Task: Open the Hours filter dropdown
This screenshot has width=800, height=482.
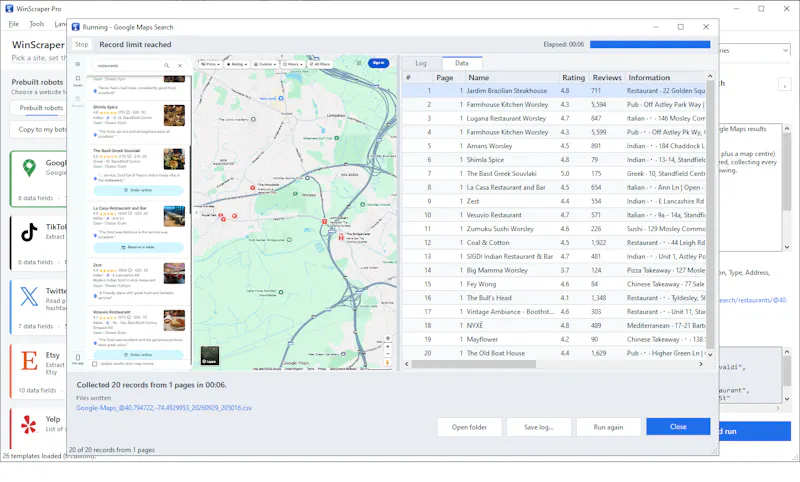Action: pos(293,64)
